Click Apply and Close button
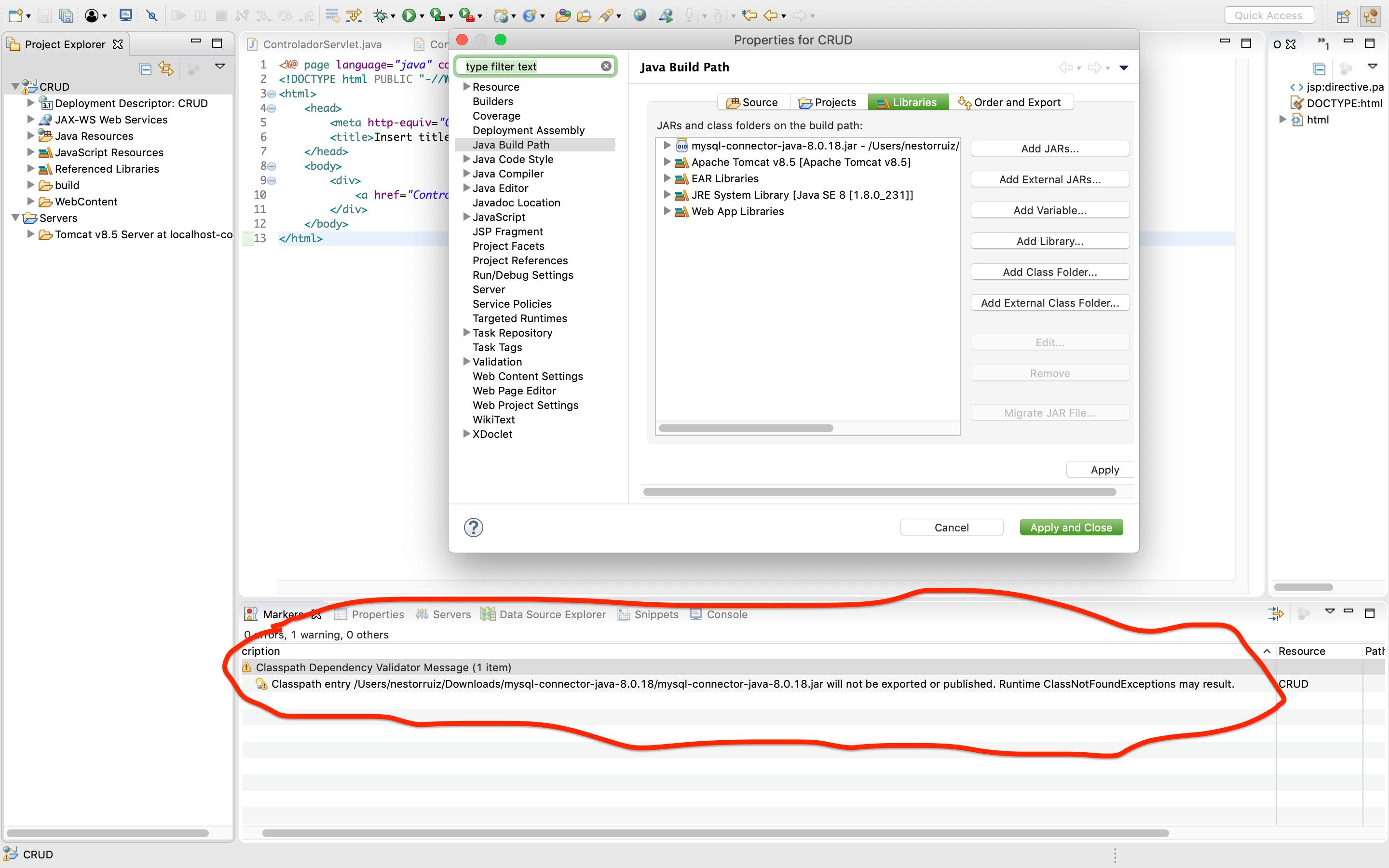Viewport: 1389px width, 868px height. [1071, 527]
